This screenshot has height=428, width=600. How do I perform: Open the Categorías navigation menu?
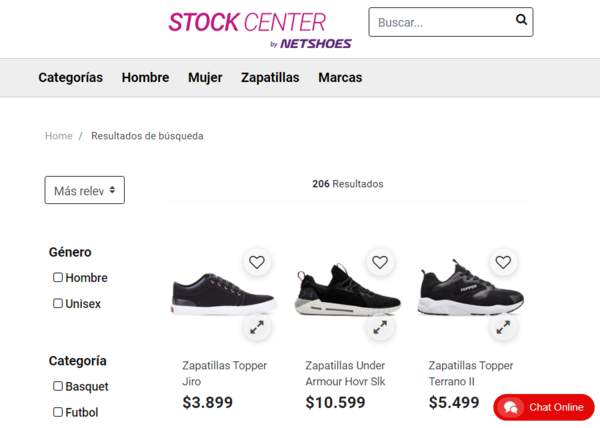tap(70, 77)
